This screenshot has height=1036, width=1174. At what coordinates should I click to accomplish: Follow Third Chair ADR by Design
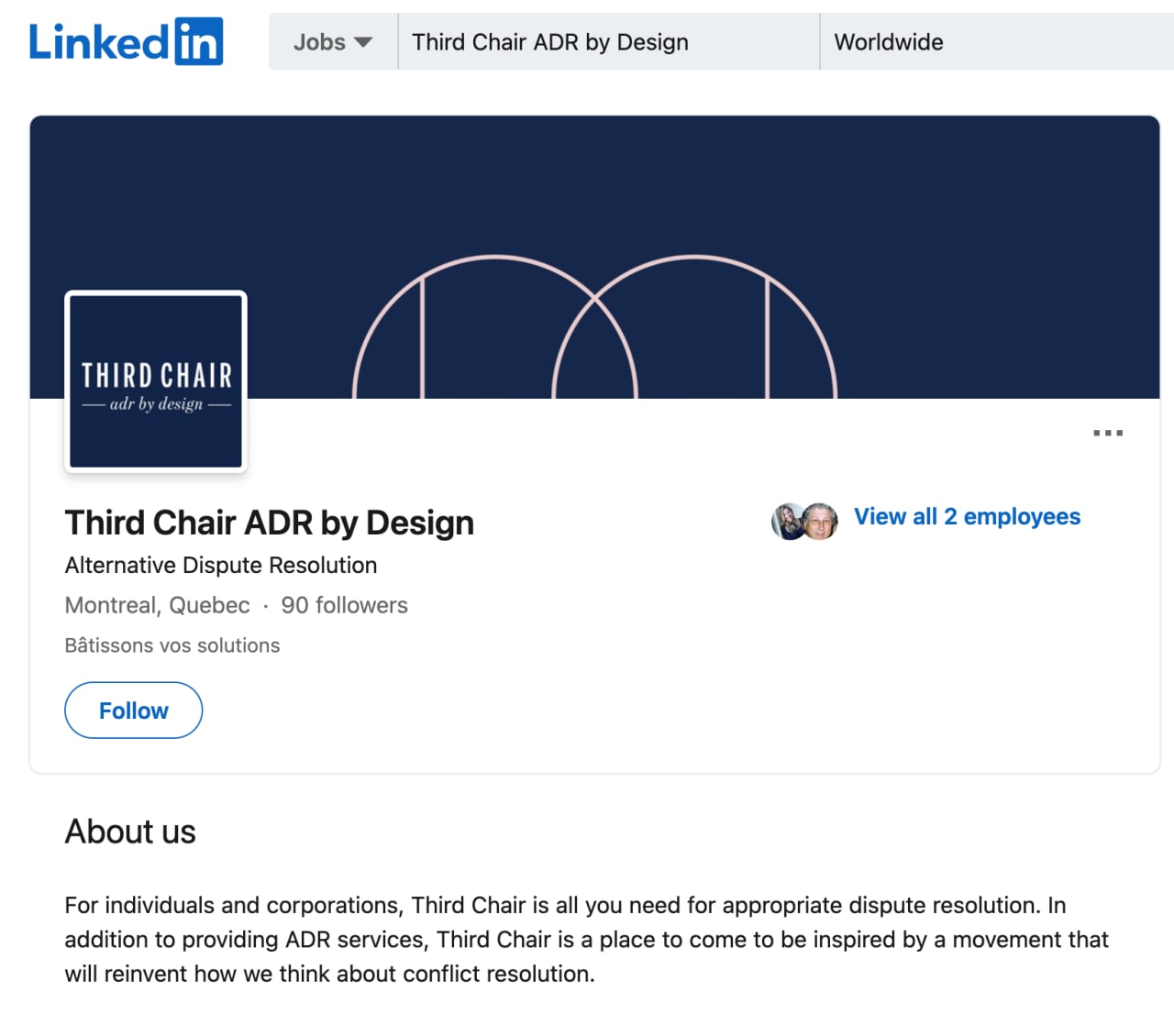click(x=133, y=711)
